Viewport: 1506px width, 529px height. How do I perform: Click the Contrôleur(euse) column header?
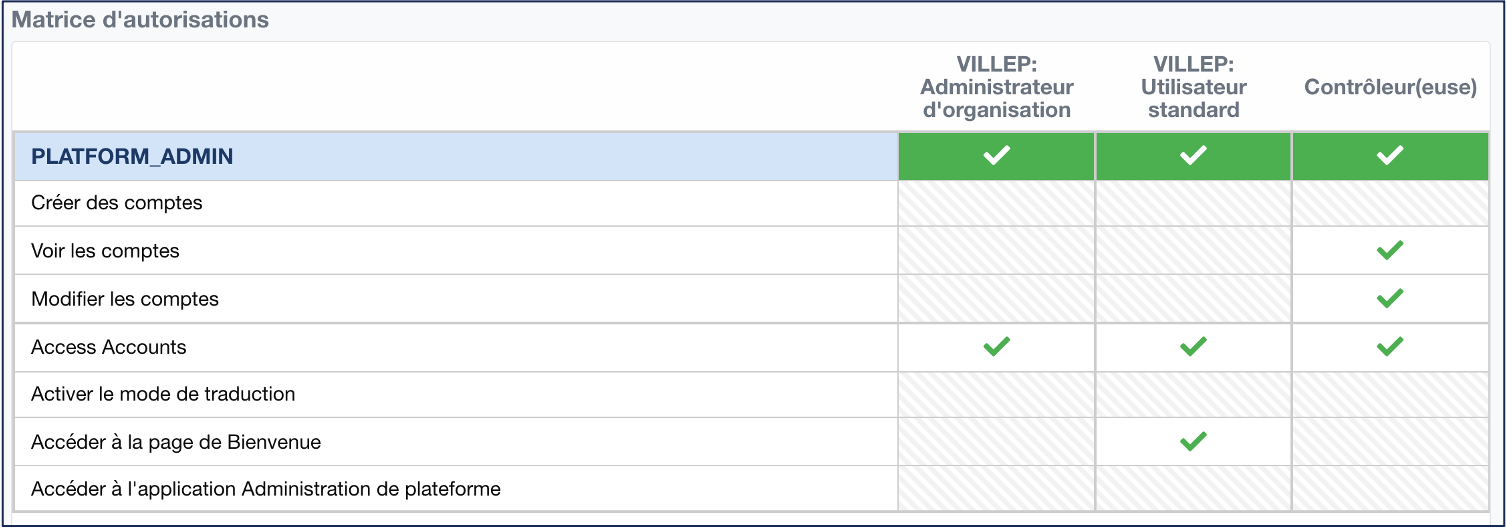coord(1390,87)
